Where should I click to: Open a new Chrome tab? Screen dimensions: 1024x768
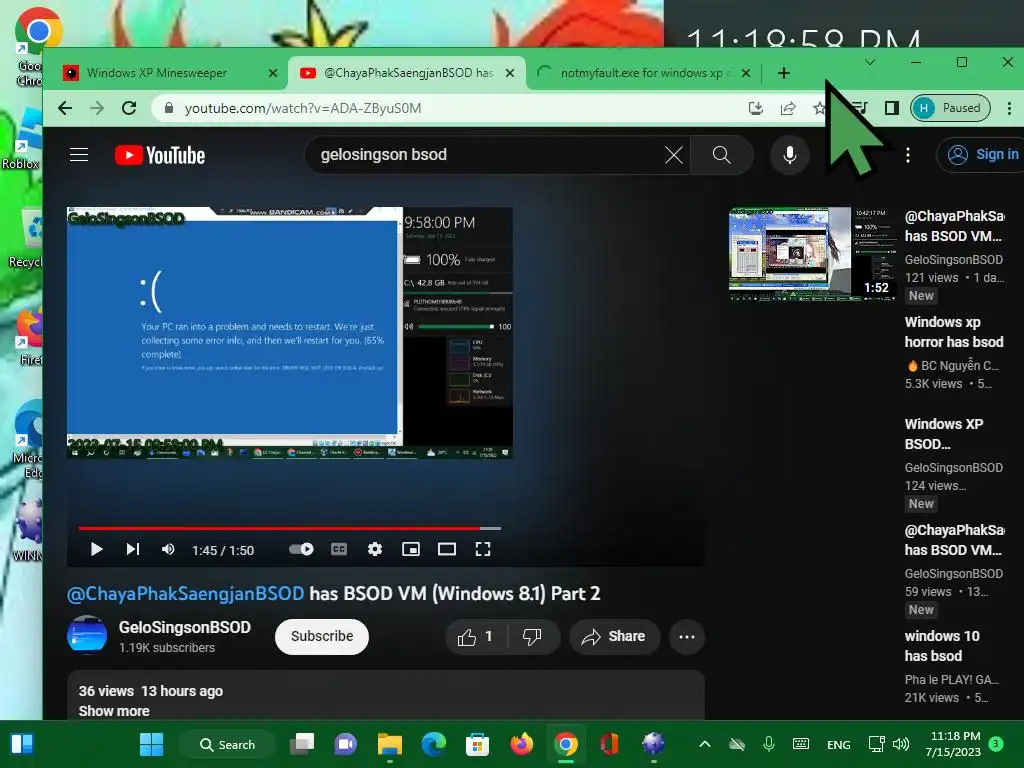click(784, 73)
